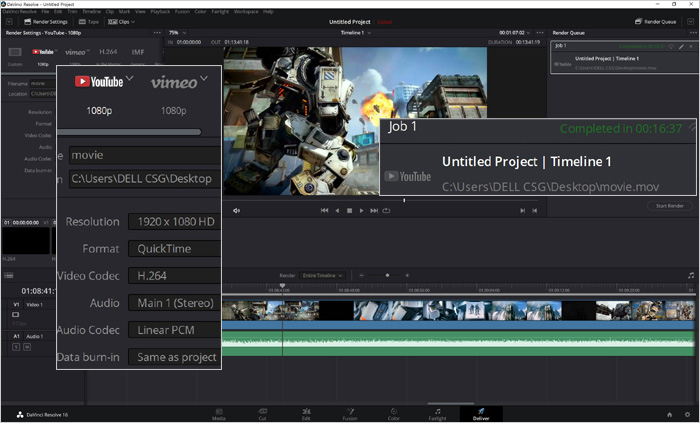Click the Video 1 track name
This screenshot has height=423, width=700.
(34, 304)
